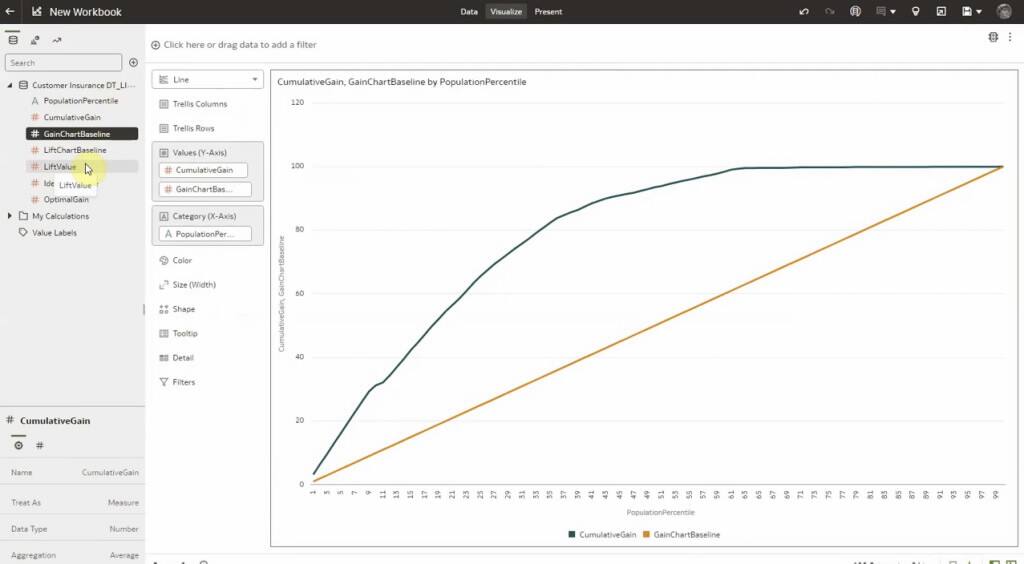The width and height of the screenshot is (1024, 564).
Task: Click the 'Click here or drag data' filter bar
Action: tap(240, 45)
